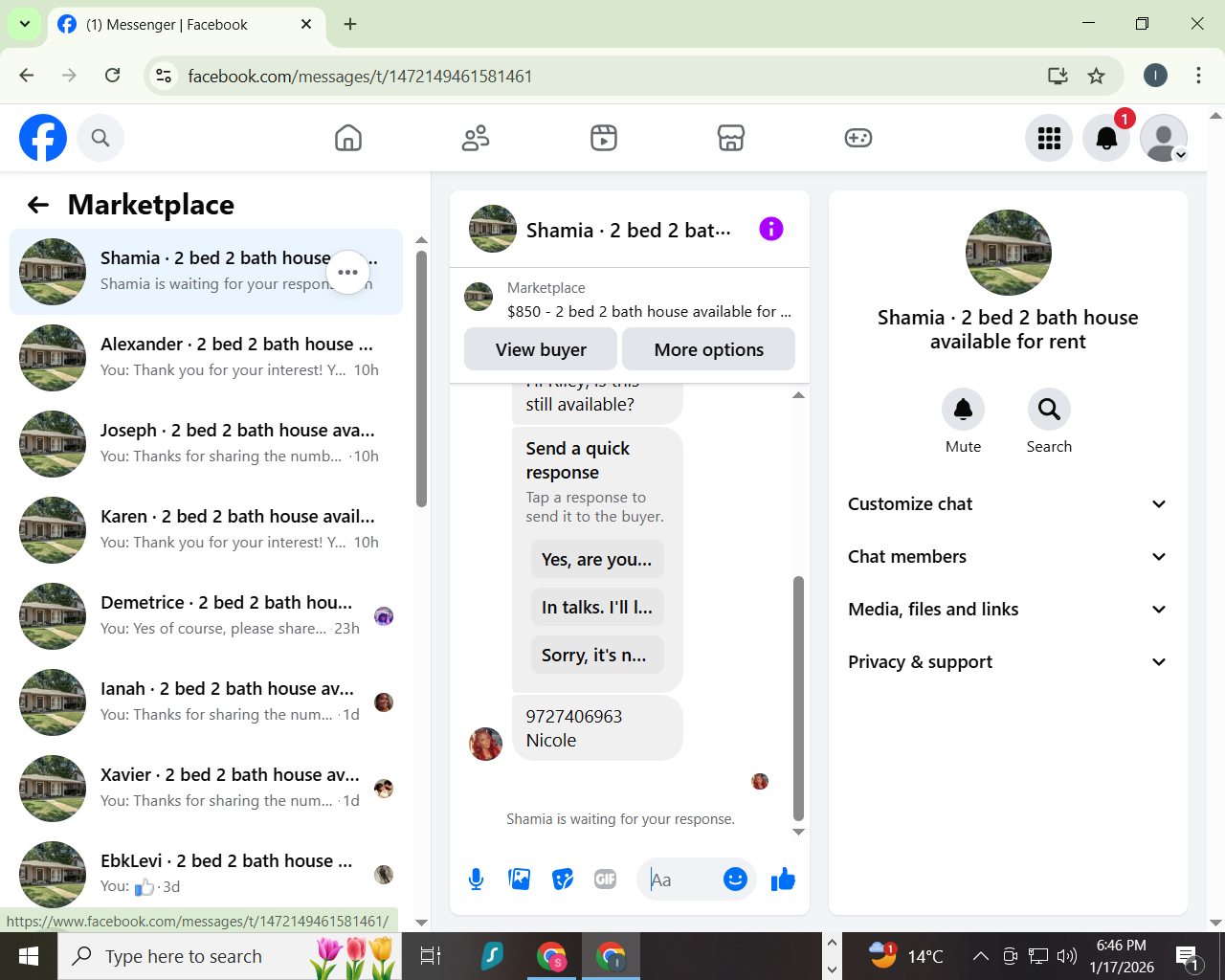Open EbkLevi's 2 bed 2 bath house chat

tap(206, 873)
